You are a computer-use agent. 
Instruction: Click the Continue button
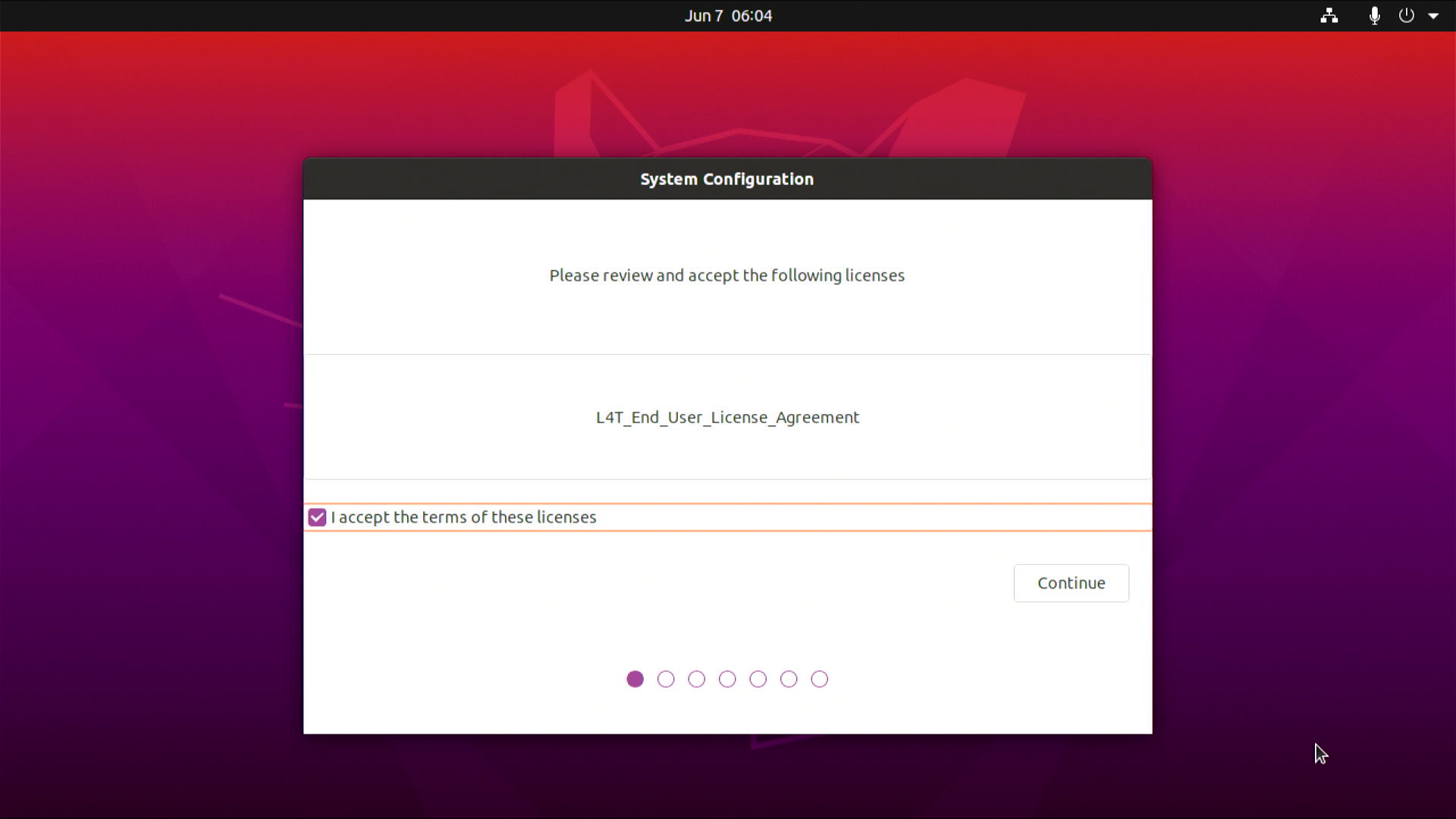1071,583
